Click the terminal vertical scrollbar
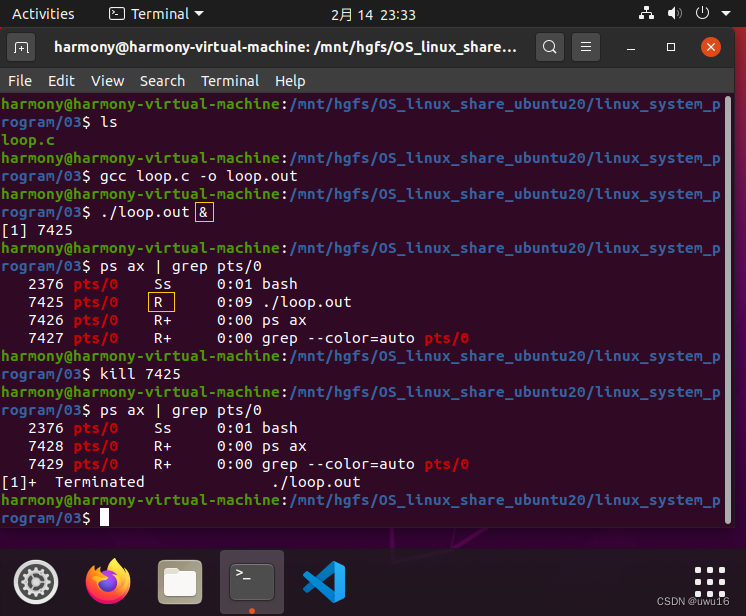746x616 pixels. click(x=728, y=310)
